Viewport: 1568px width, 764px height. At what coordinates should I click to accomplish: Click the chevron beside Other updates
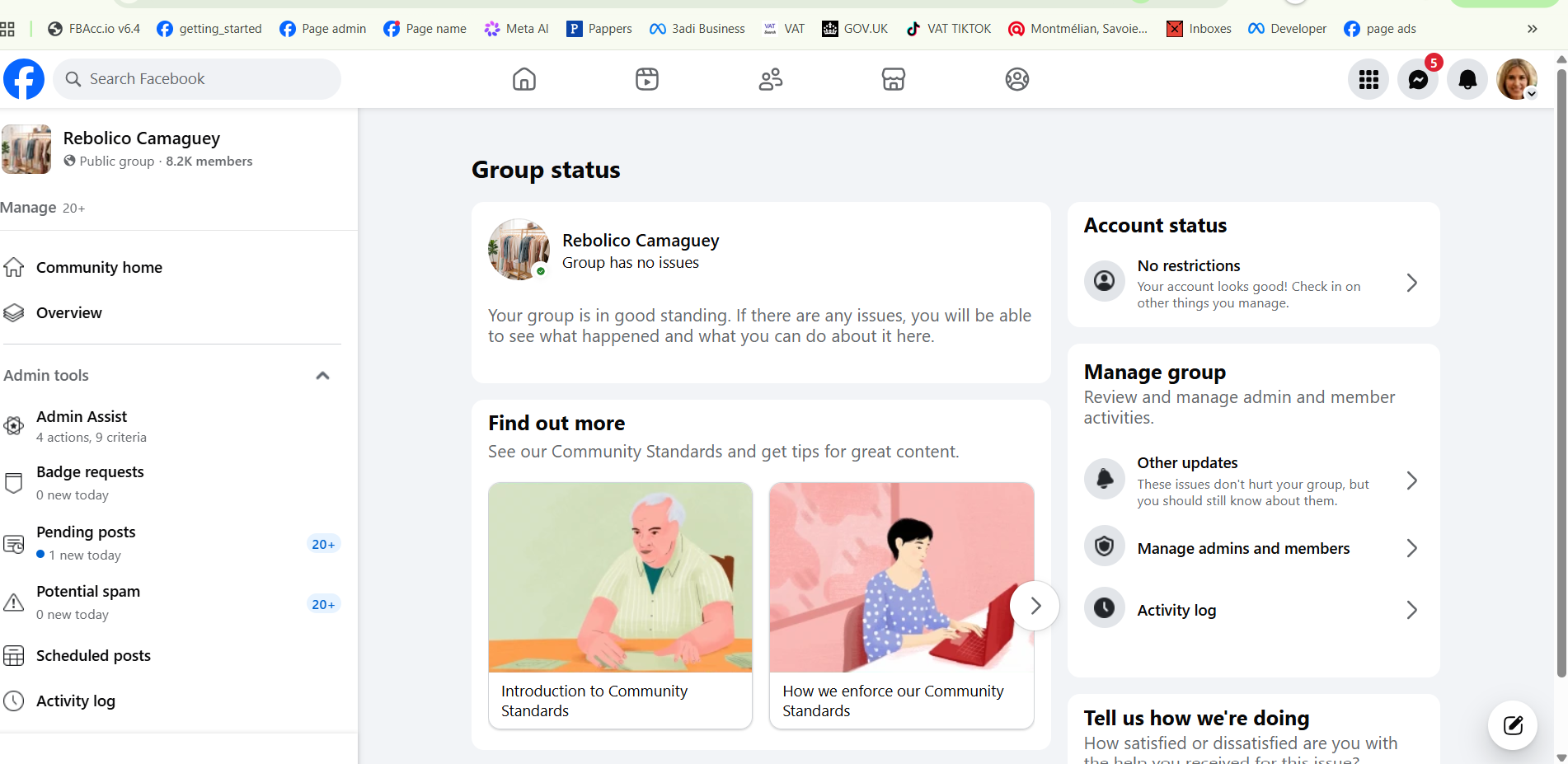point(1411,481)
